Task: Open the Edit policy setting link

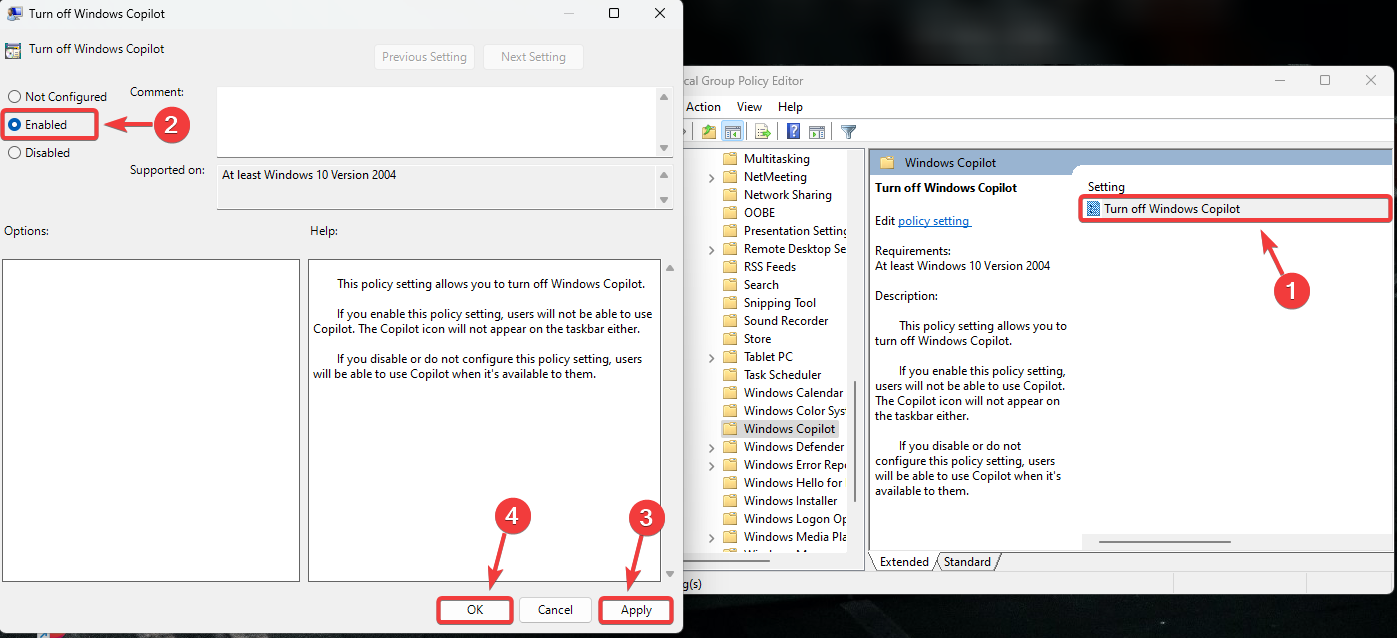Action: [x=934, y=220]
